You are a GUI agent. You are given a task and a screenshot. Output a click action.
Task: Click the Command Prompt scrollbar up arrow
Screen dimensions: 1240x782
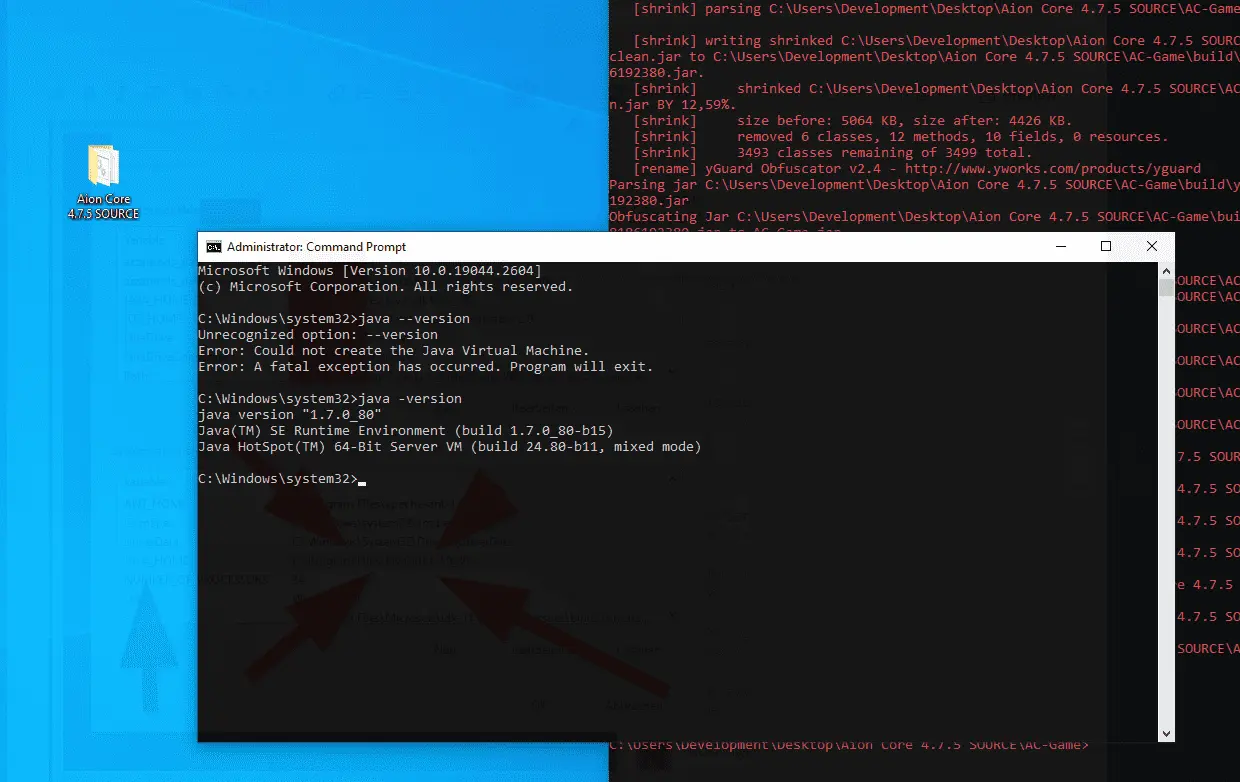pos(1166,271)
